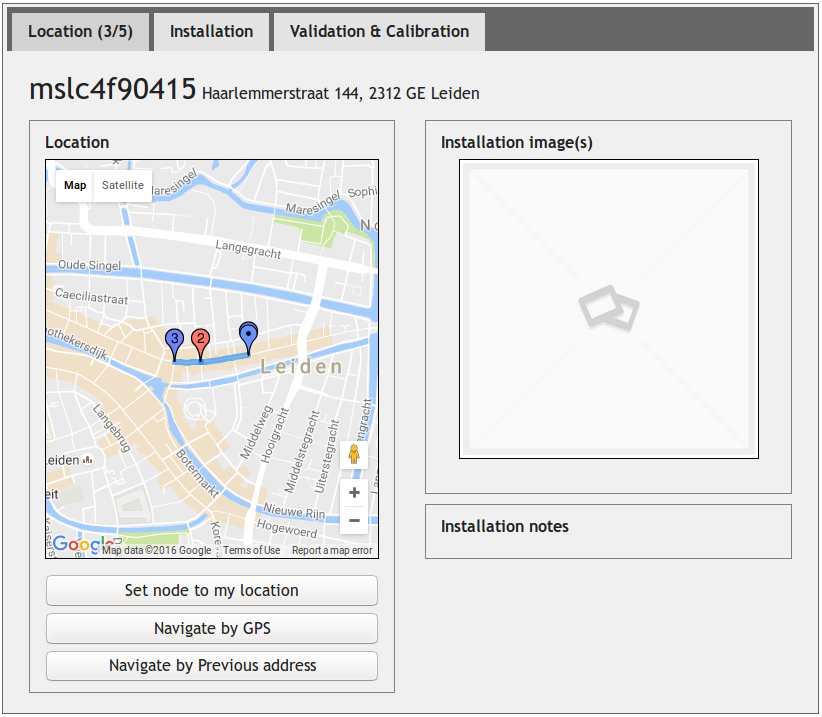Zoom out the map with minus button
822x717 pixels.
point(354,520)
